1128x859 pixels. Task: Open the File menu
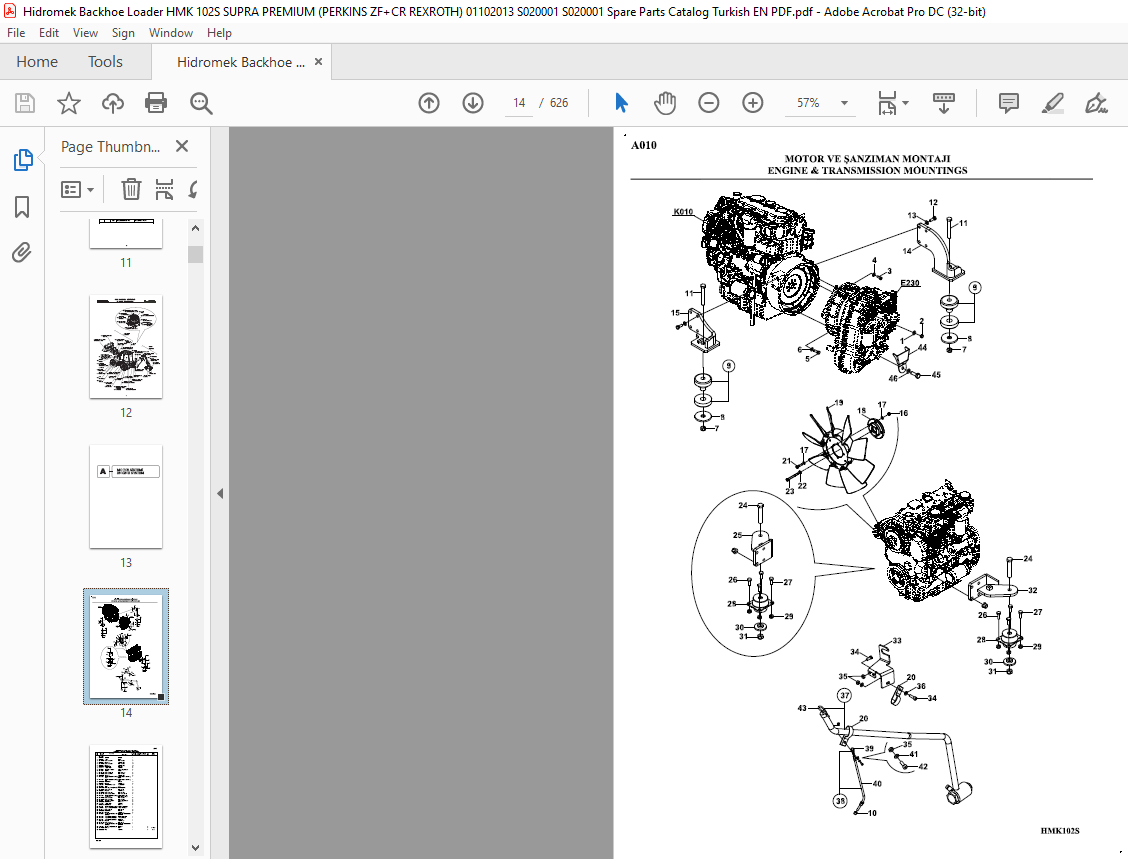point(16,33)
